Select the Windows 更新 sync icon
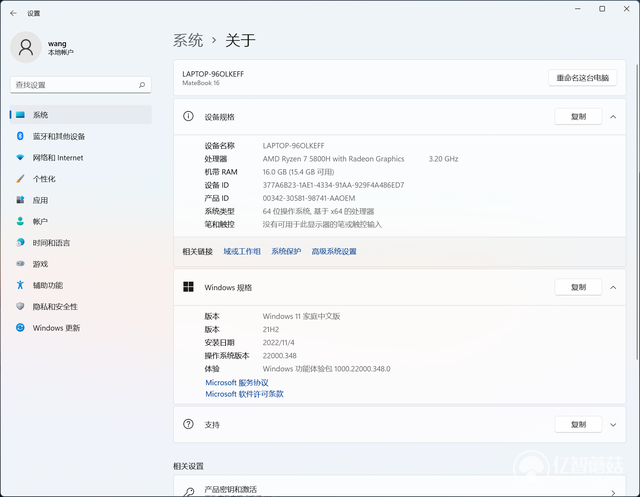The image size is (640, 497). [x=20, y=328]
